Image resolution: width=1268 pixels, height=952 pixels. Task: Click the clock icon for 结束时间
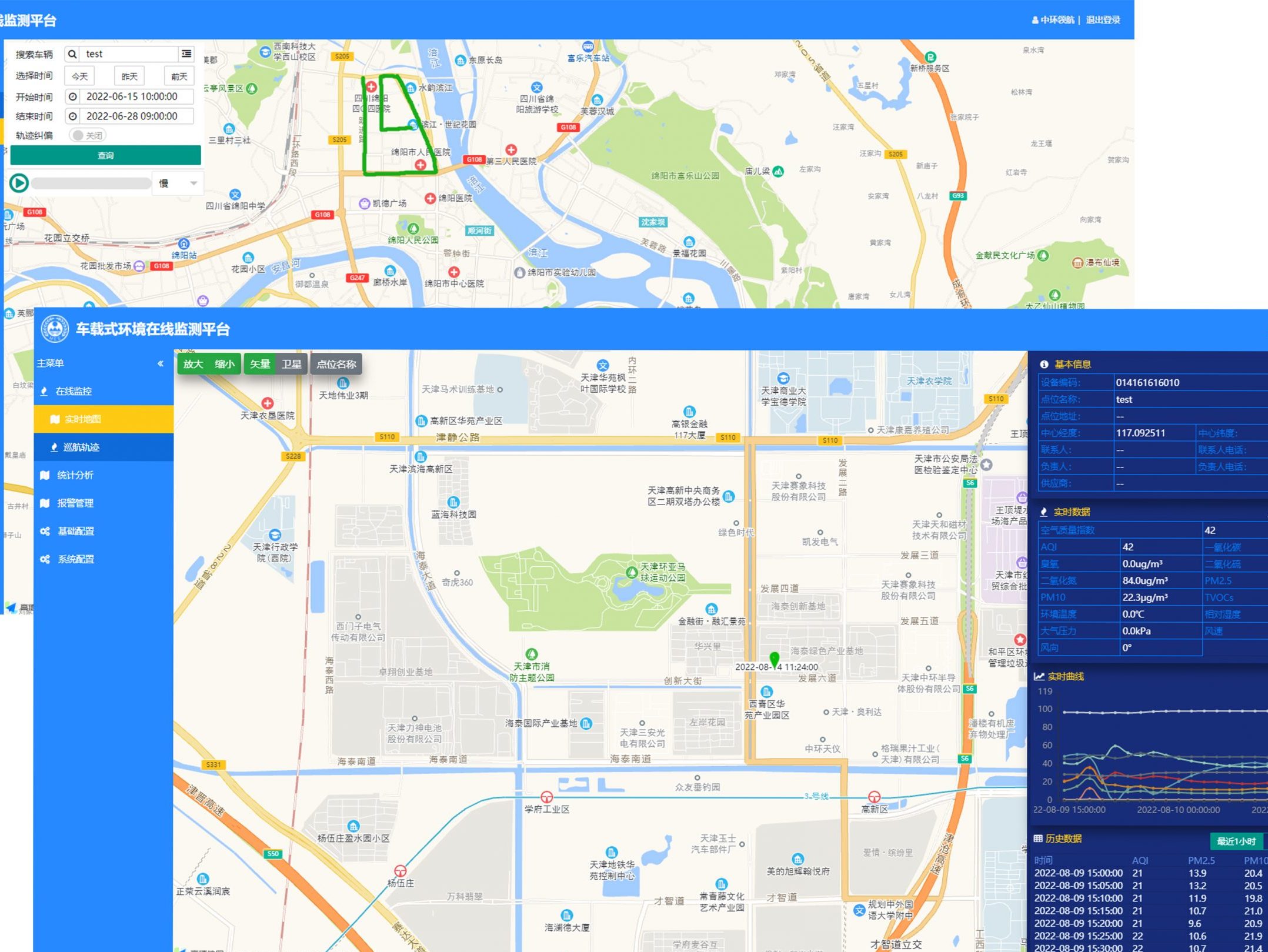[x=73, y=116]
